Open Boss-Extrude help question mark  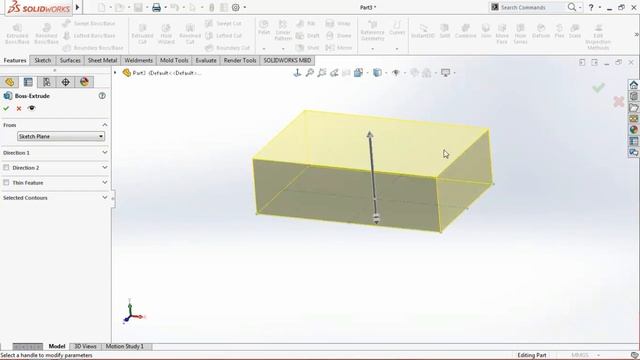point(102,96)
